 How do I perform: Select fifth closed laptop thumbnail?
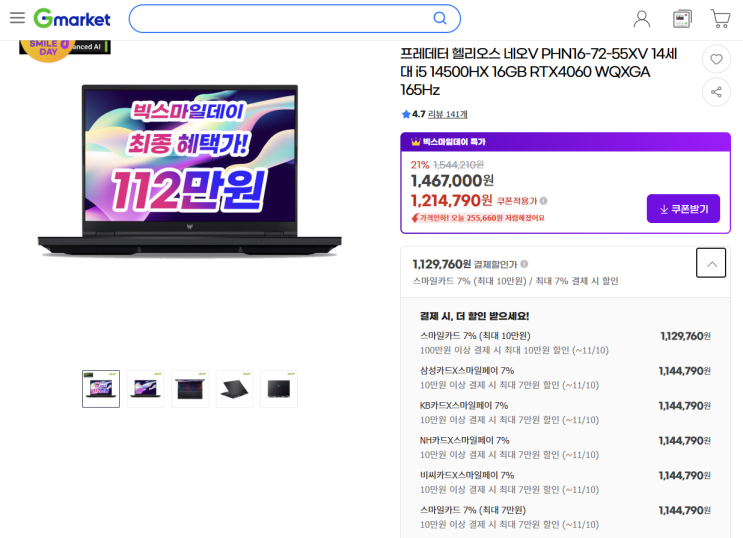coord(279,389)
